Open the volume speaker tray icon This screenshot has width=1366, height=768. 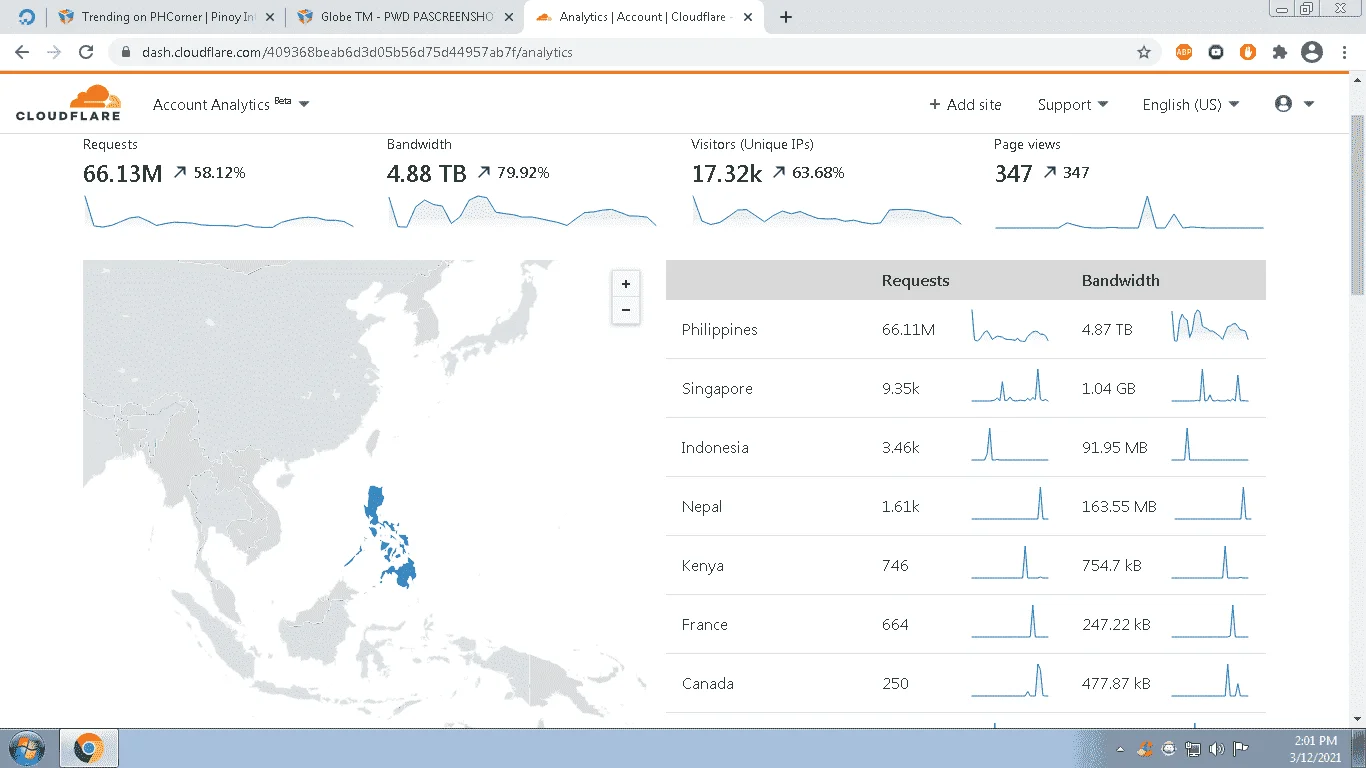(1217, 749)
